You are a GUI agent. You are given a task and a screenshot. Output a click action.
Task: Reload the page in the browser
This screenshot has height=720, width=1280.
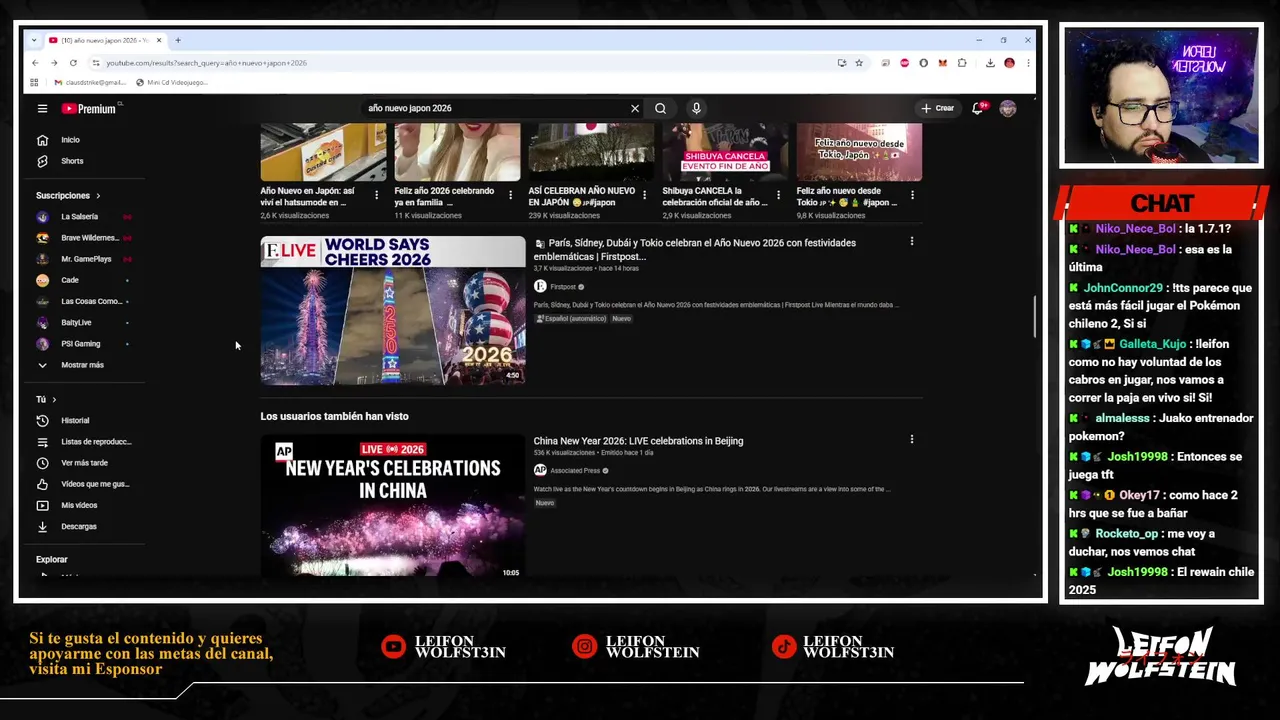coord(73,63)
